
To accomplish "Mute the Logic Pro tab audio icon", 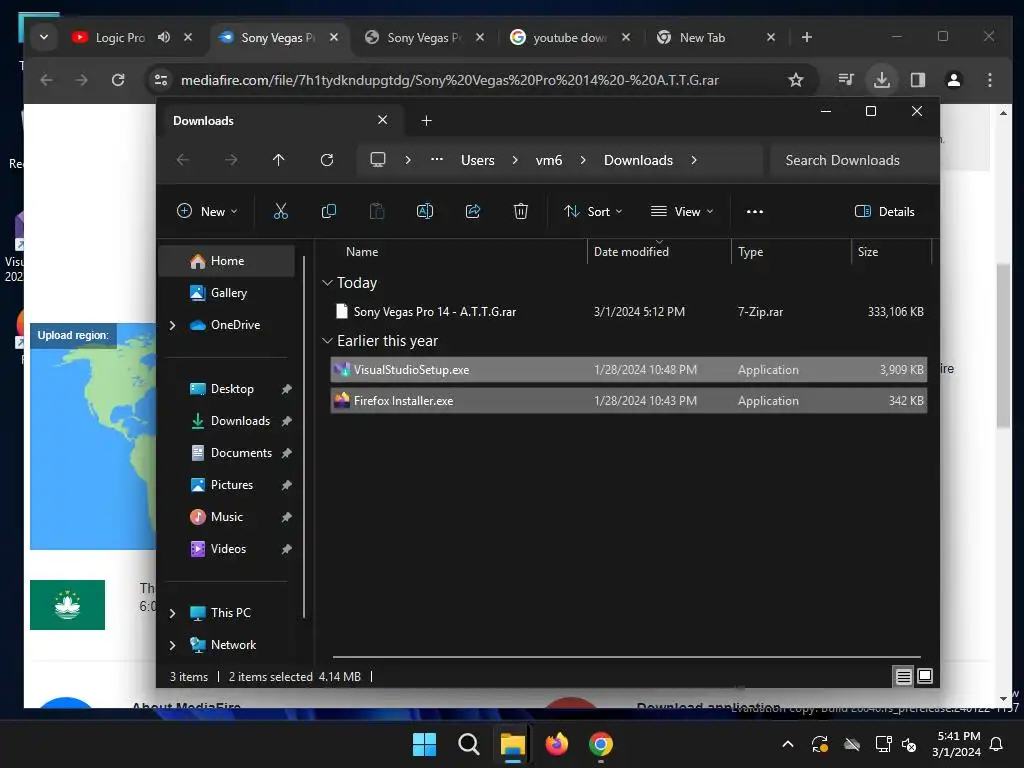I will point(164,37).
